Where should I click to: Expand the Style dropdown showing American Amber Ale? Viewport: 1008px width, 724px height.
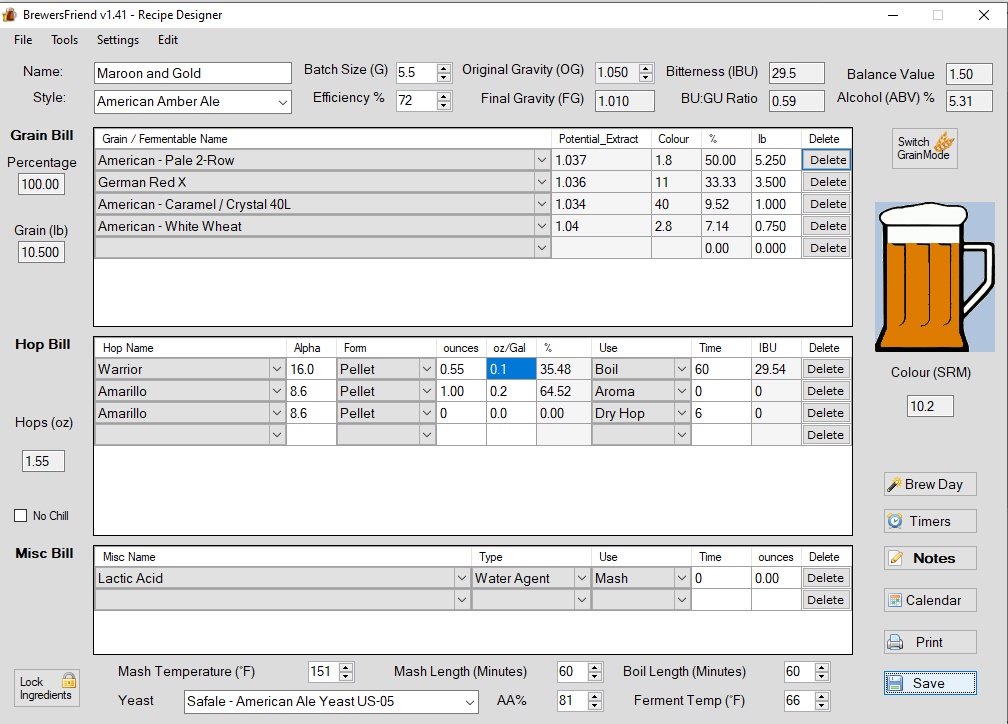pyautogui.click(x=282, y=102)
